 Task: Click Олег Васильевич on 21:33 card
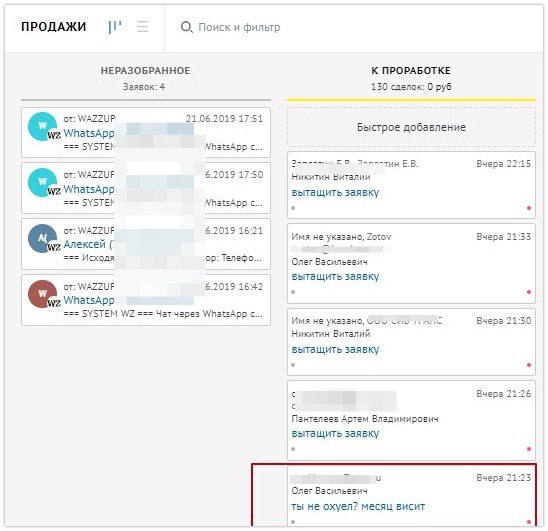coord(329,262)
